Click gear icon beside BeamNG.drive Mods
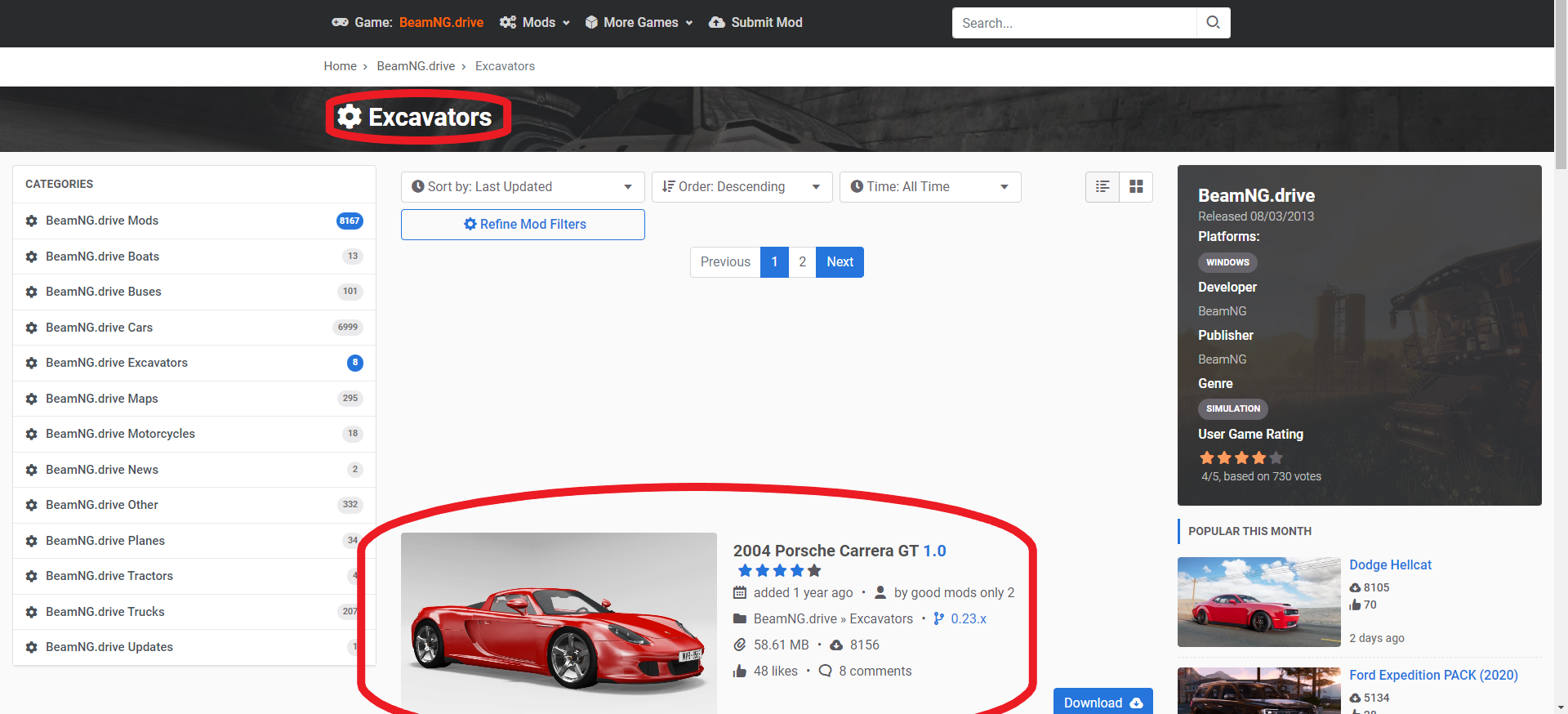 pos(32,221)
